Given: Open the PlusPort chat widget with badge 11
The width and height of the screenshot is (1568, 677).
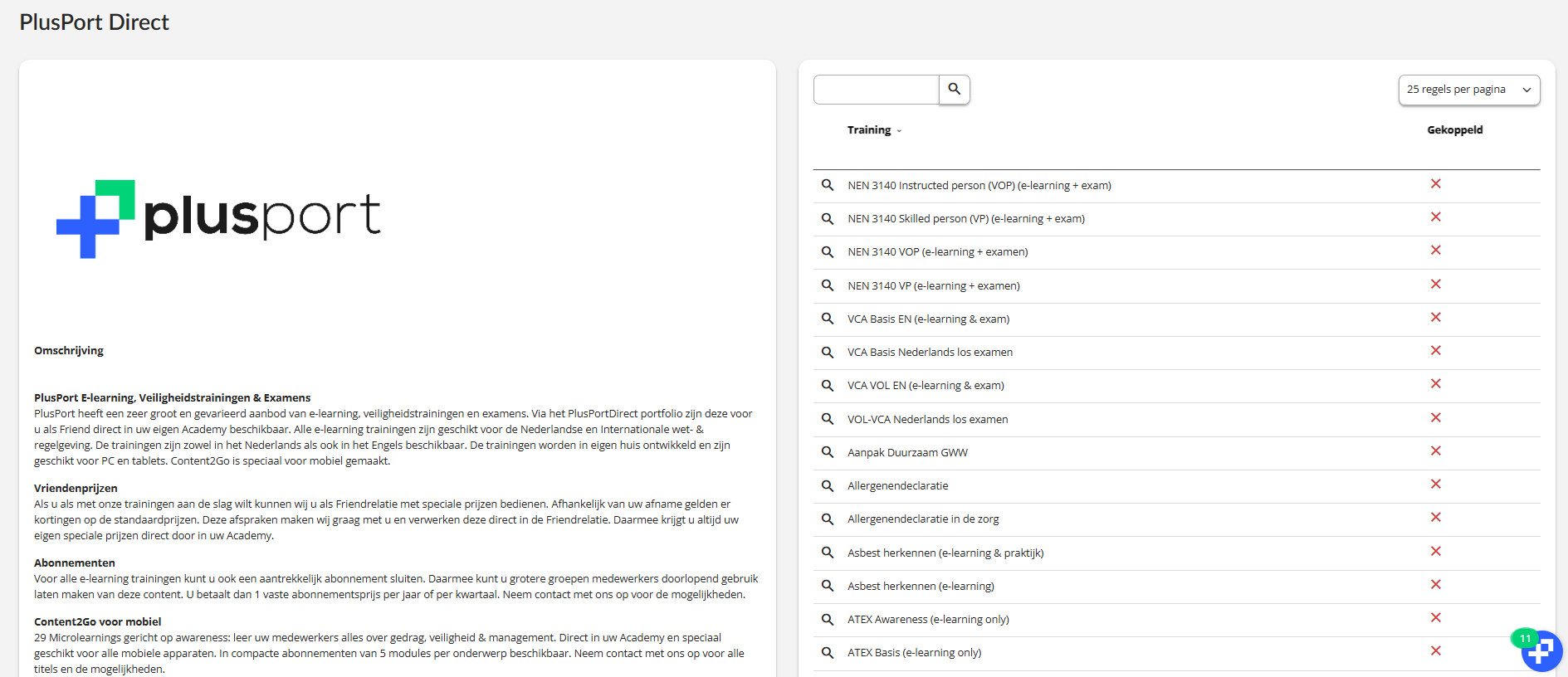Looking at the screenshot, I should point(1541,651).
